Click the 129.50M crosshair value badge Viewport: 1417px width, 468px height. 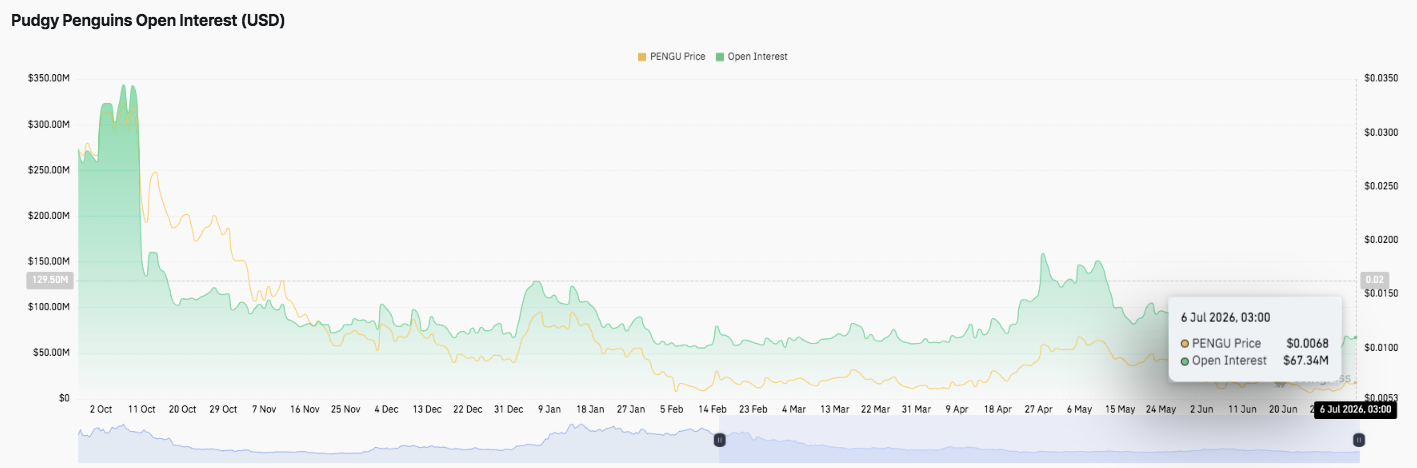(x=49, y=280)
